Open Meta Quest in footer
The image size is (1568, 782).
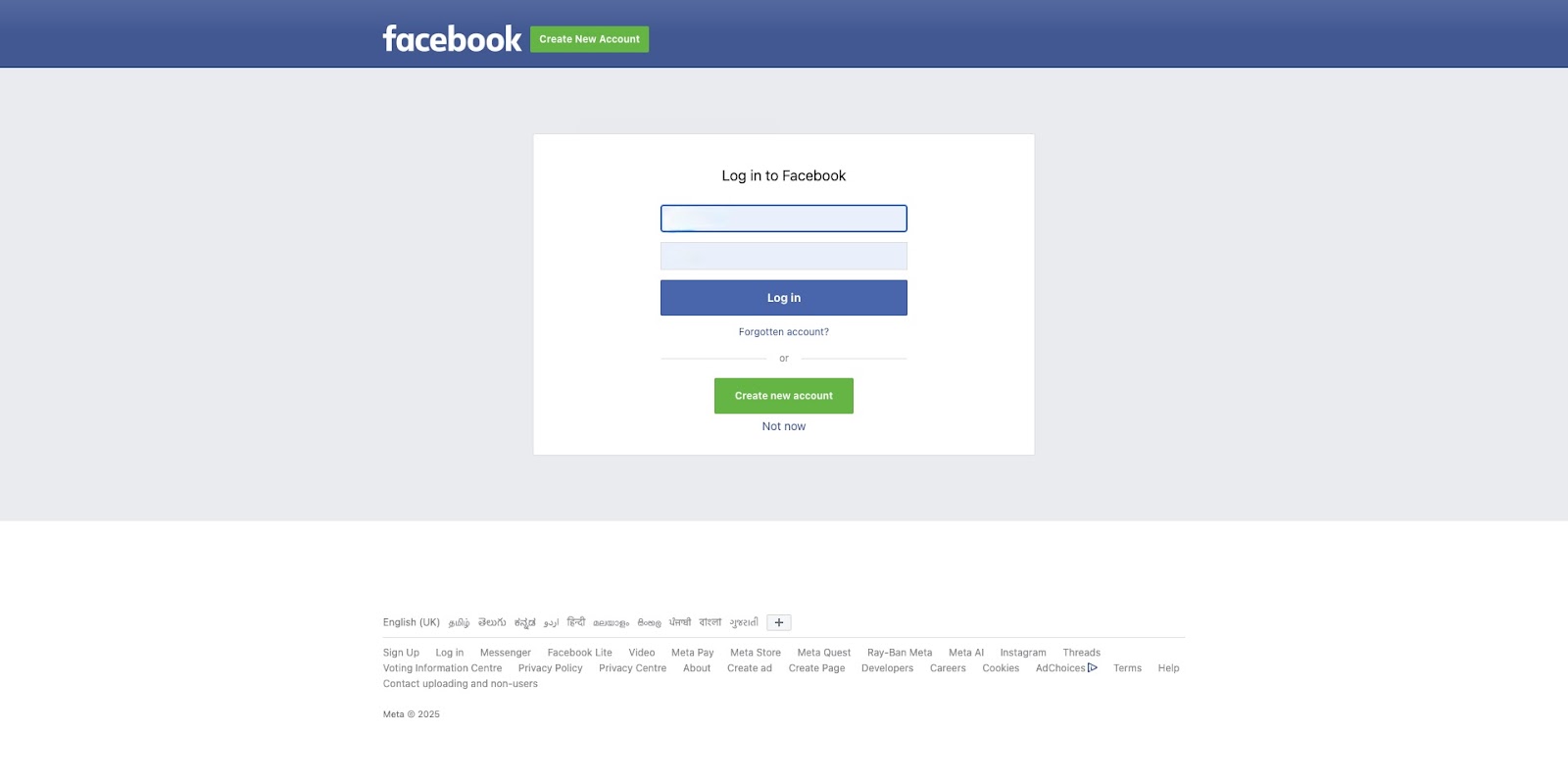pyautogui.click(x=824, y=653)
